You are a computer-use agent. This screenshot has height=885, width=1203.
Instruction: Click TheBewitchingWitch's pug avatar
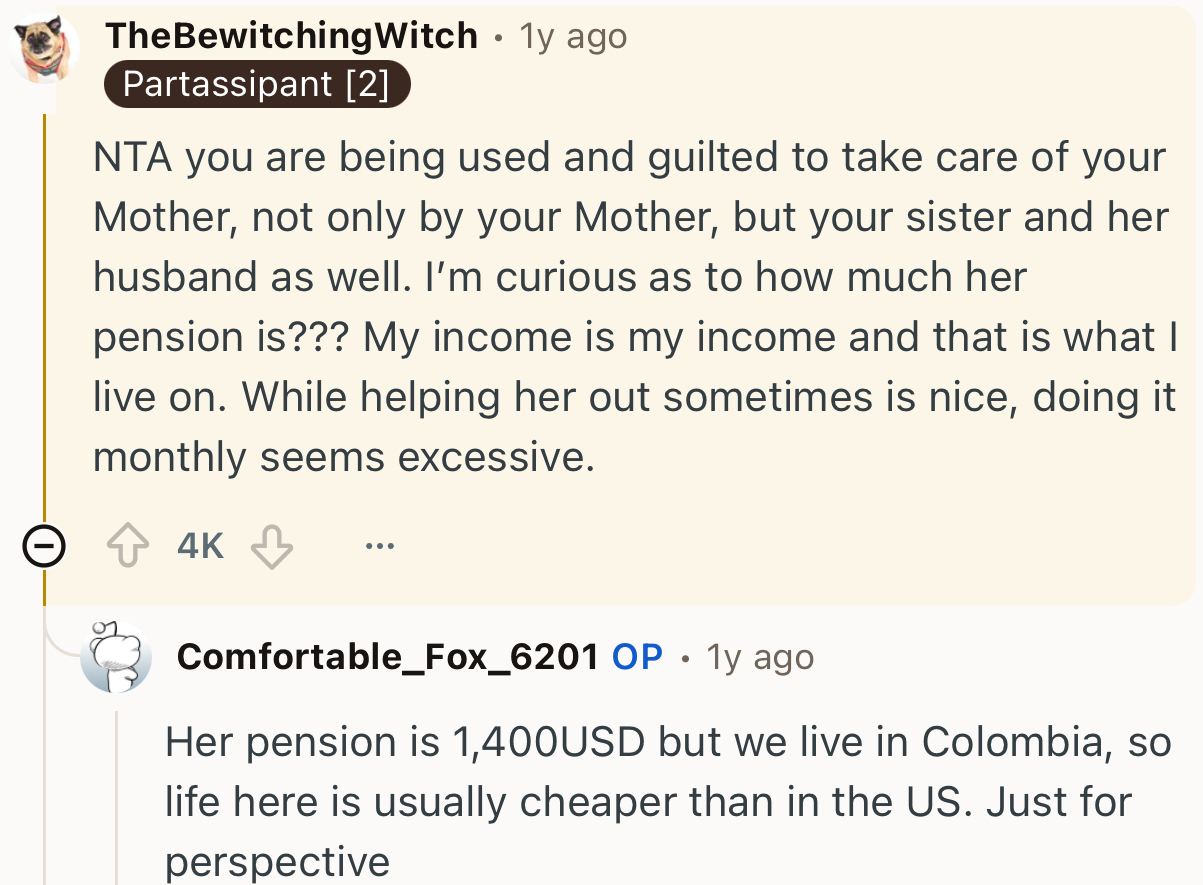(44, 45)
